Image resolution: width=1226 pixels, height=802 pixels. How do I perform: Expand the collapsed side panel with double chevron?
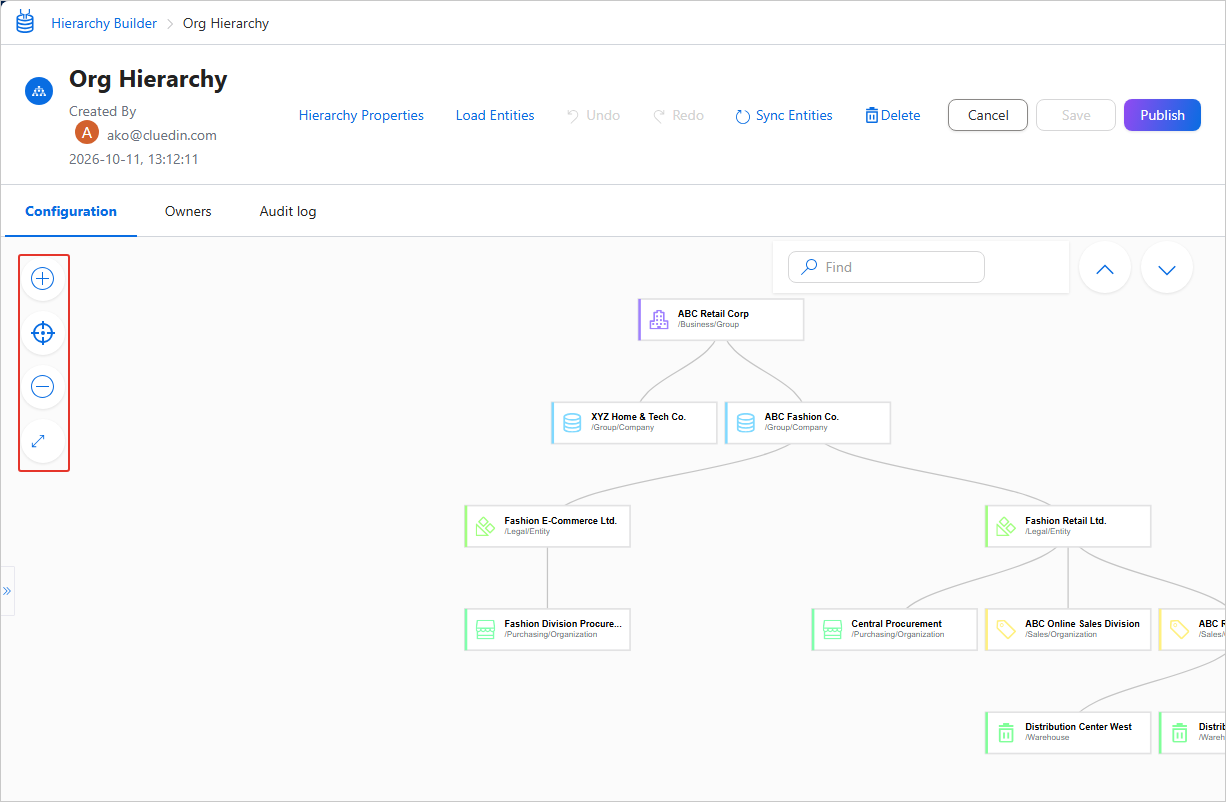[7, 591]
